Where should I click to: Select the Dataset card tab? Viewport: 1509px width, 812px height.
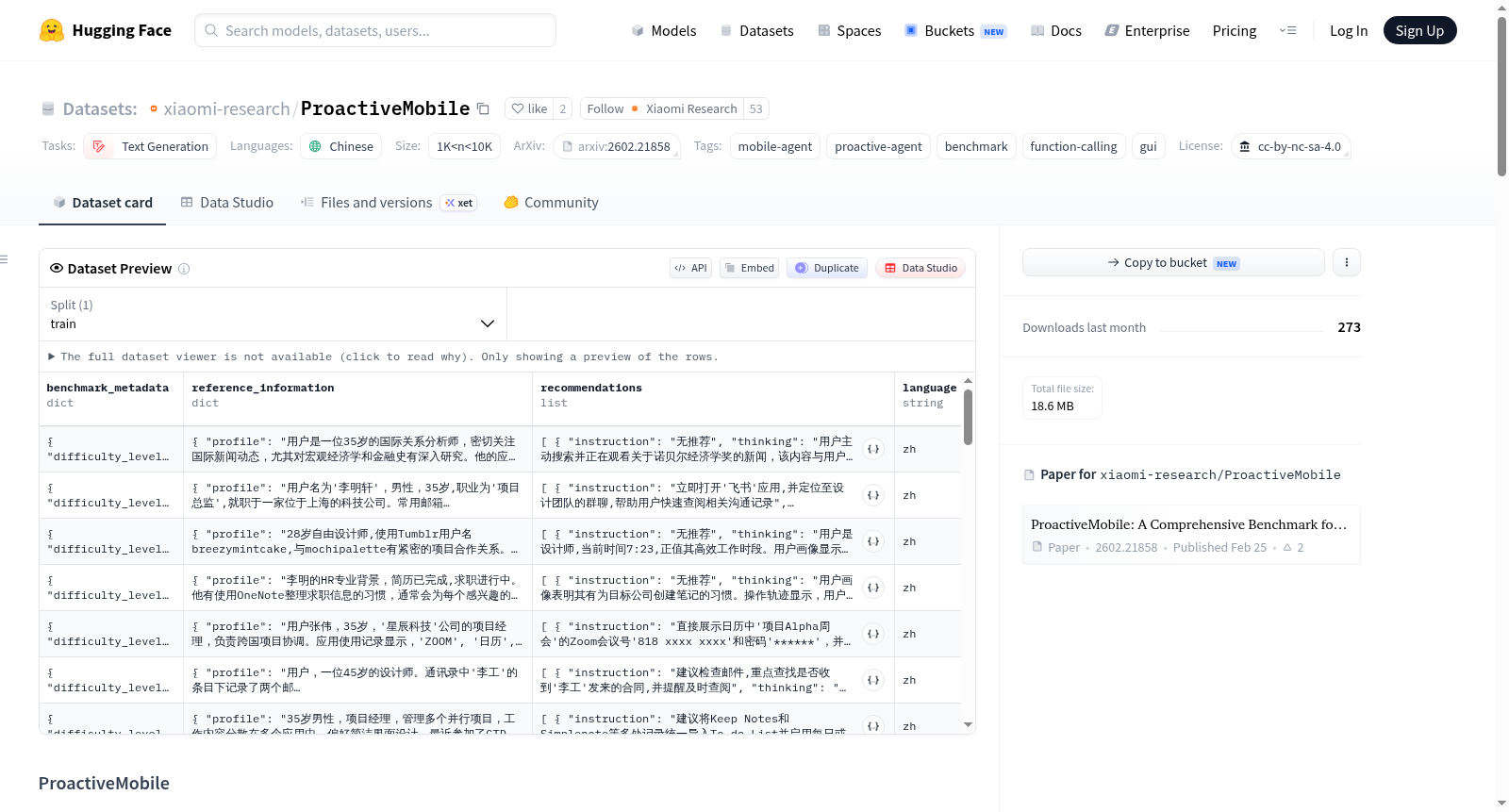pyautogui.click(x=103, y=202)
